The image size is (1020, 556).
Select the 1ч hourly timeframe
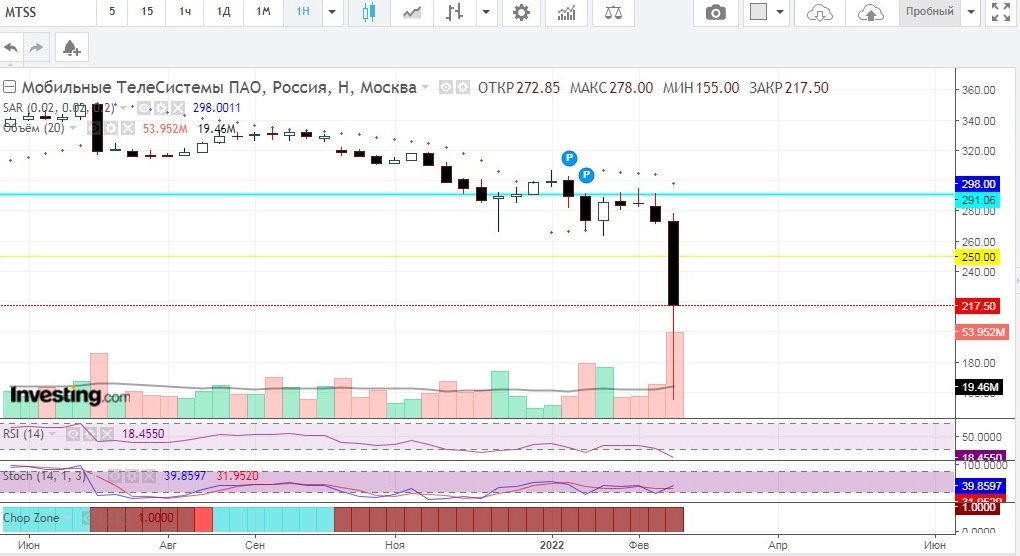pos(185,12)
